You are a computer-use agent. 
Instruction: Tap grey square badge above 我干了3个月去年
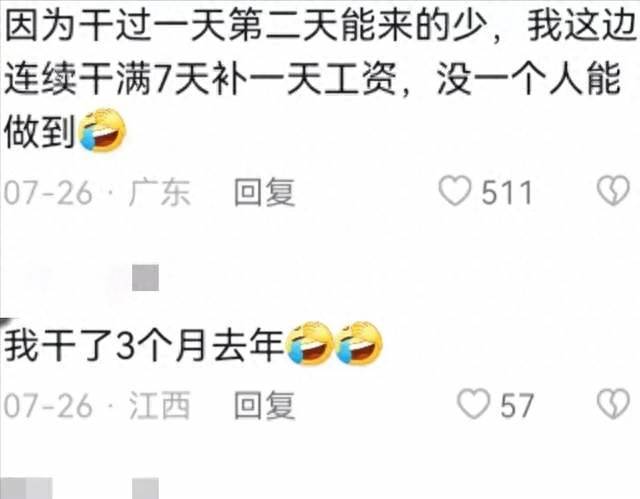[x=145, y=277]
